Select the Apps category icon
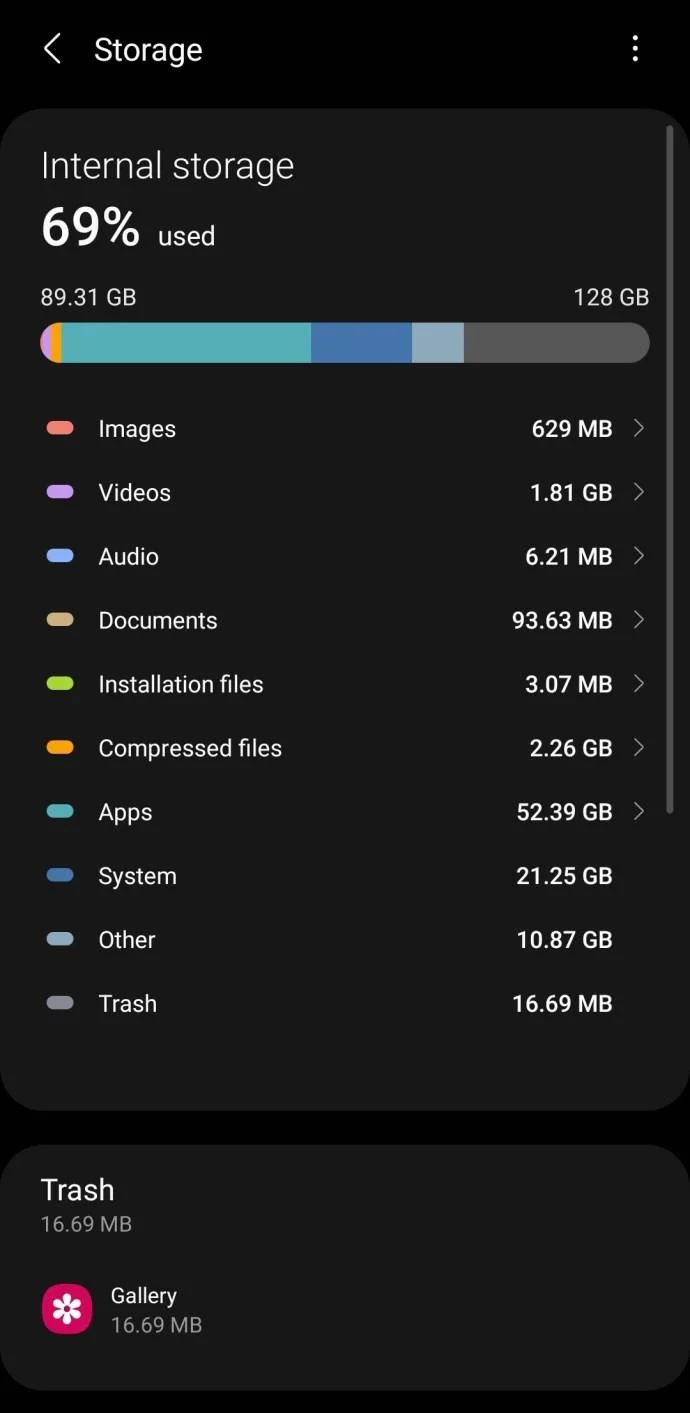690x1413 pixels. 59,812
